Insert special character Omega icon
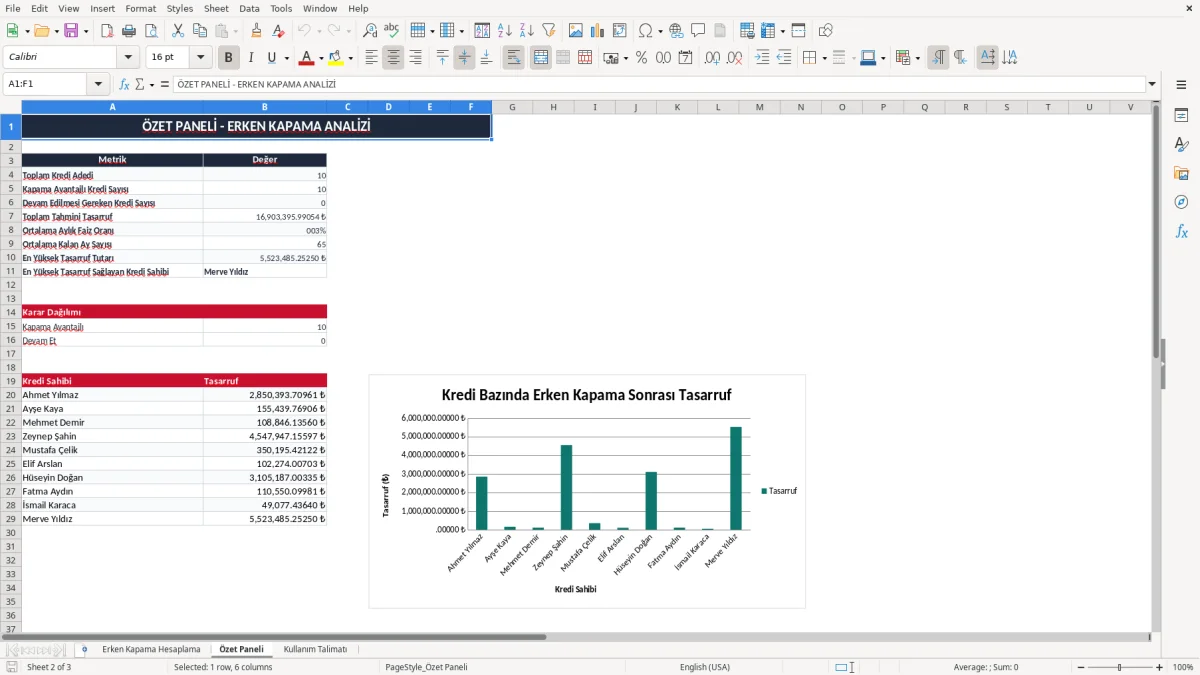 pos(645,31)
